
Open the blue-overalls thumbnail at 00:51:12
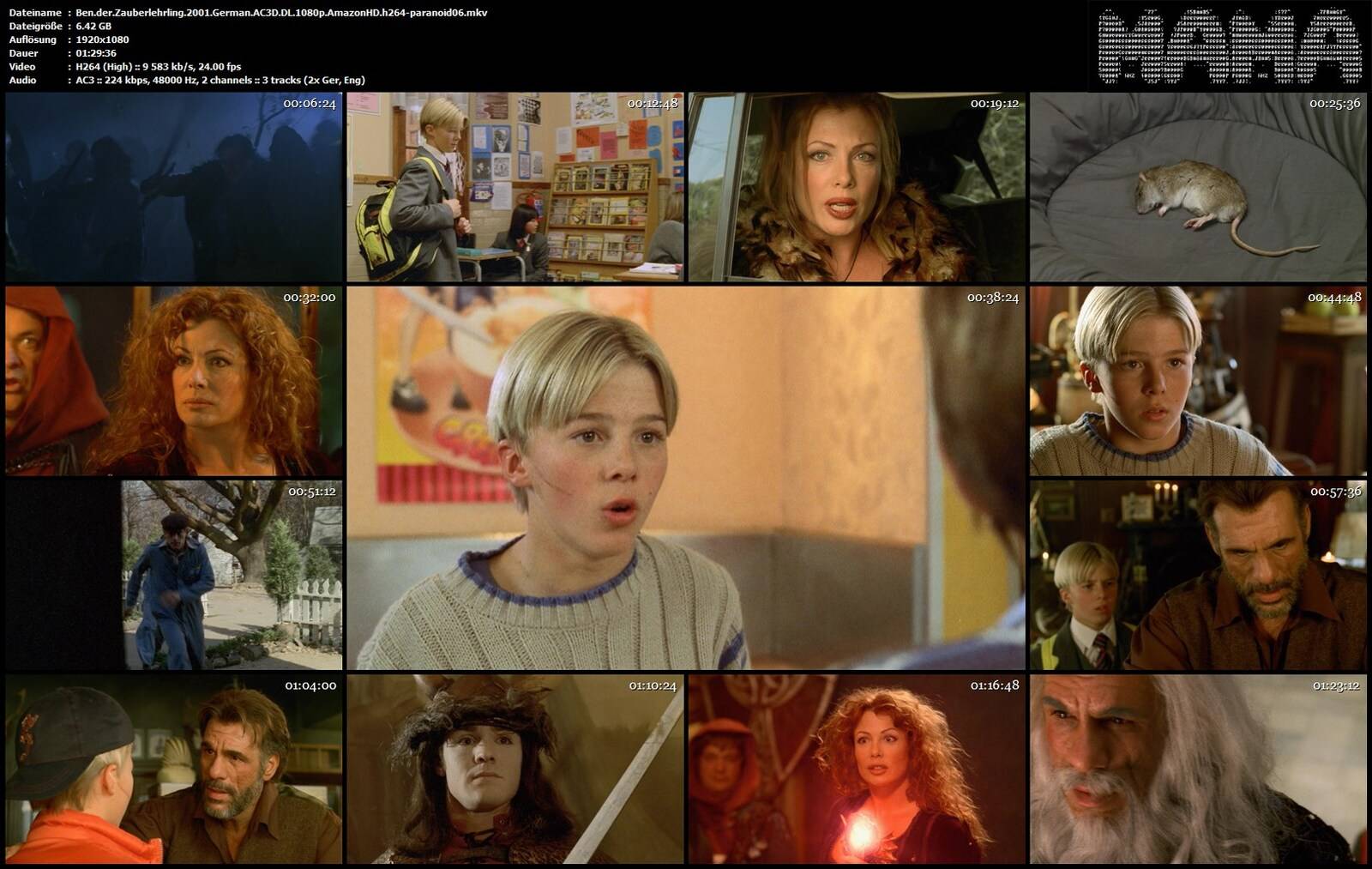[x=174, y=575]
